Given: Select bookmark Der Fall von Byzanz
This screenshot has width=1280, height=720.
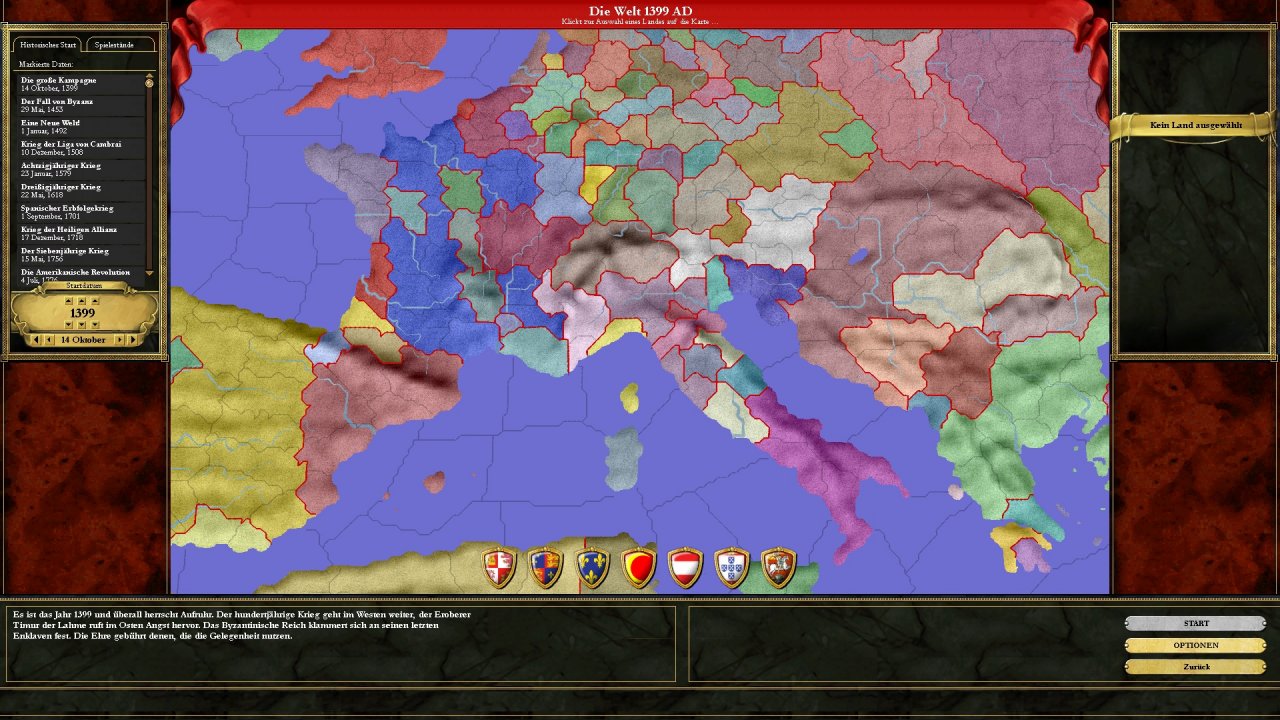Looking at the screenshot, I should pyautogui.click(x=82, y=105).
